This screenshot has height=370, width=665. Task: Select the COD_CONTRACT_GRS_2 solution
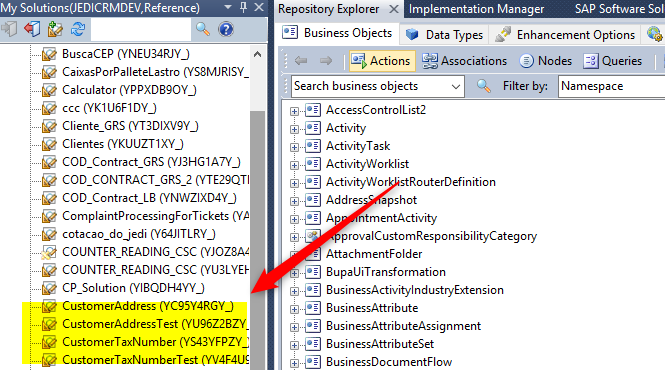click(155, 180)
